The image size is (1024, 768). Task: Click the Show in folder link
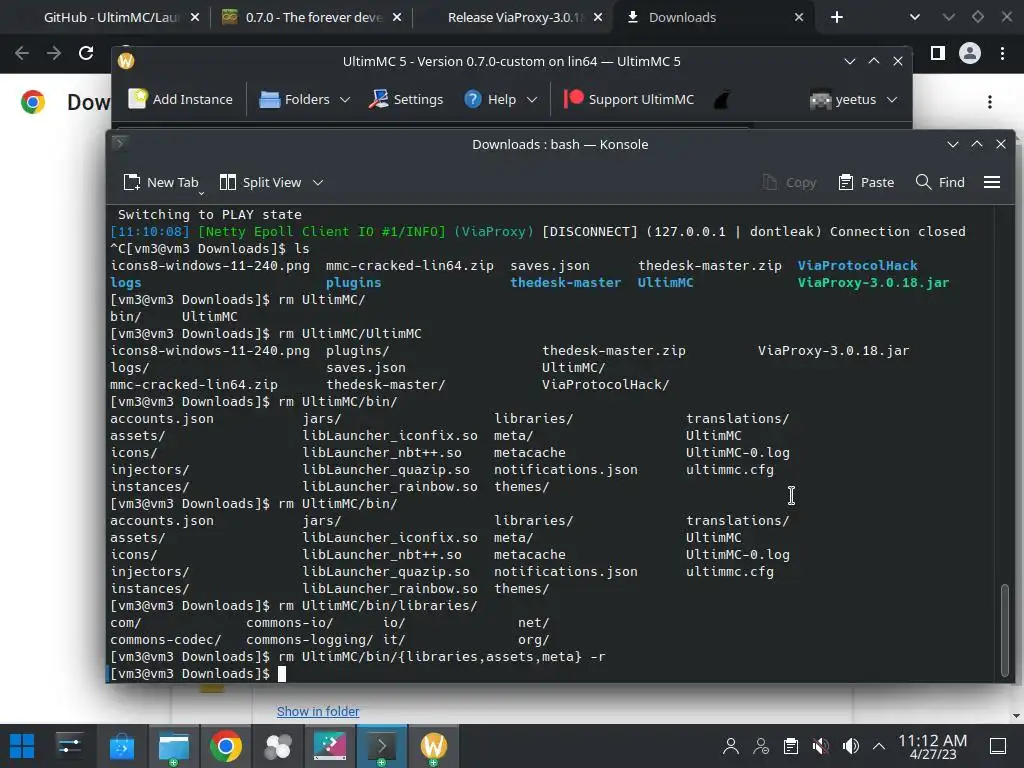(x=318, y=711)
